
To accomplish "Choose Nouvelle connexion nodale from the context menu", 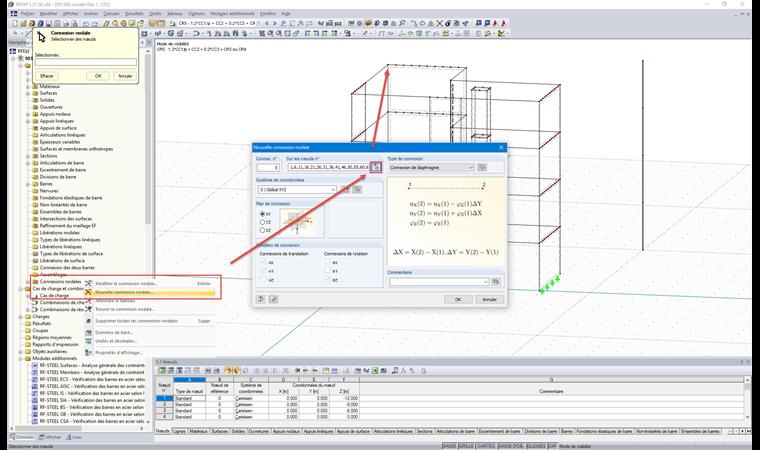I will tap(150, 292).
